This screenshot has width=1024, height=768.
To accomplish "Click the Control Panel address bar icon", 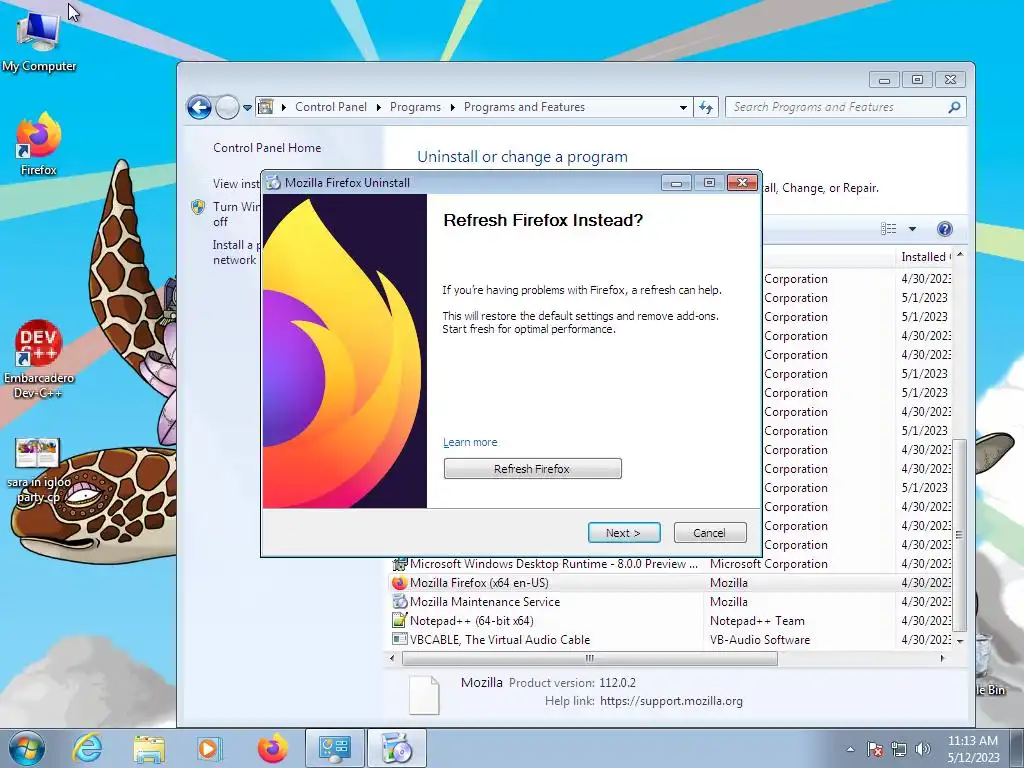I will click(x=265, y=106).
